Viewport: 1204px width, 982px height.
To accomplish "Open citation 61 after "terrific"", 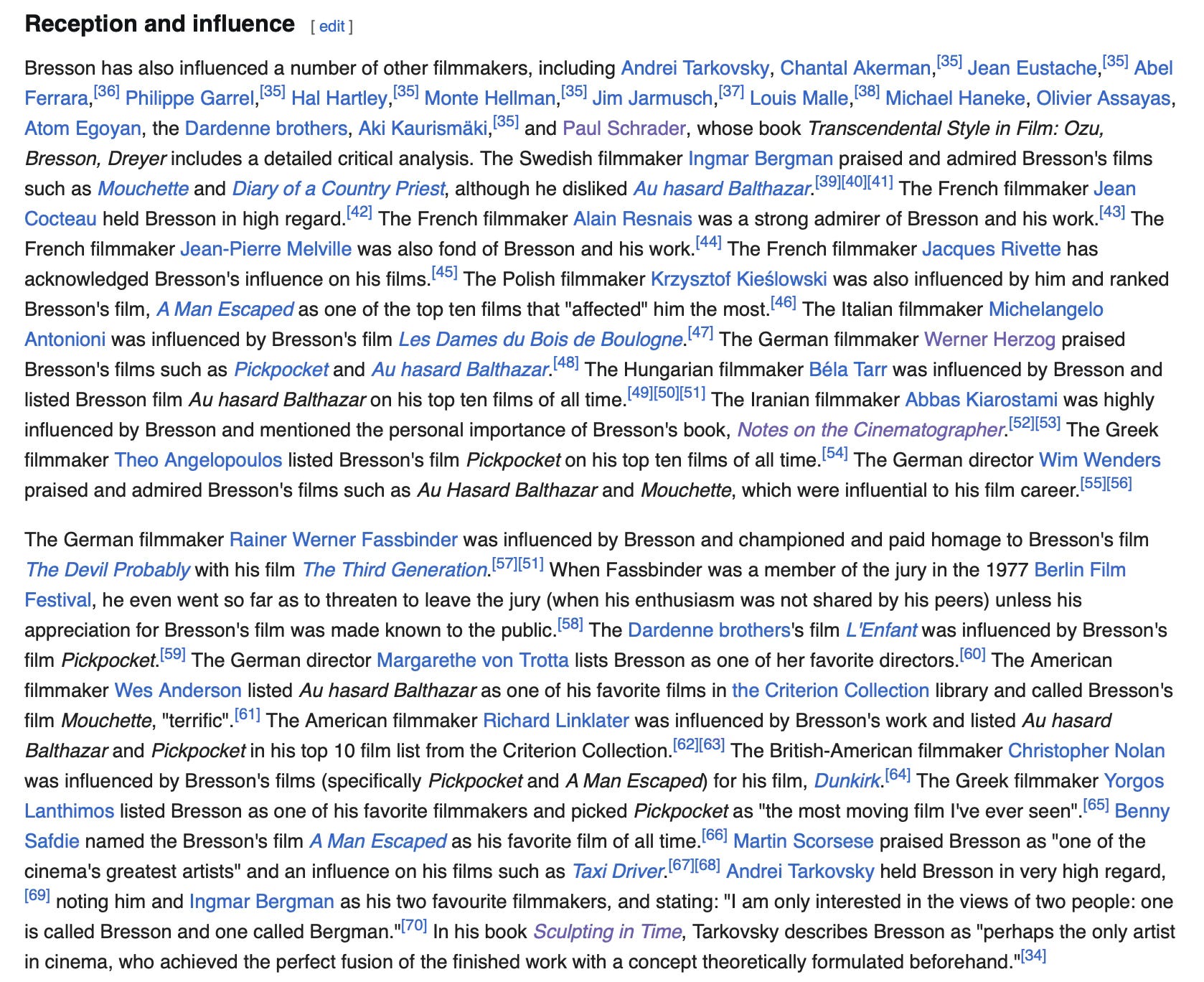I will [248, 714].
